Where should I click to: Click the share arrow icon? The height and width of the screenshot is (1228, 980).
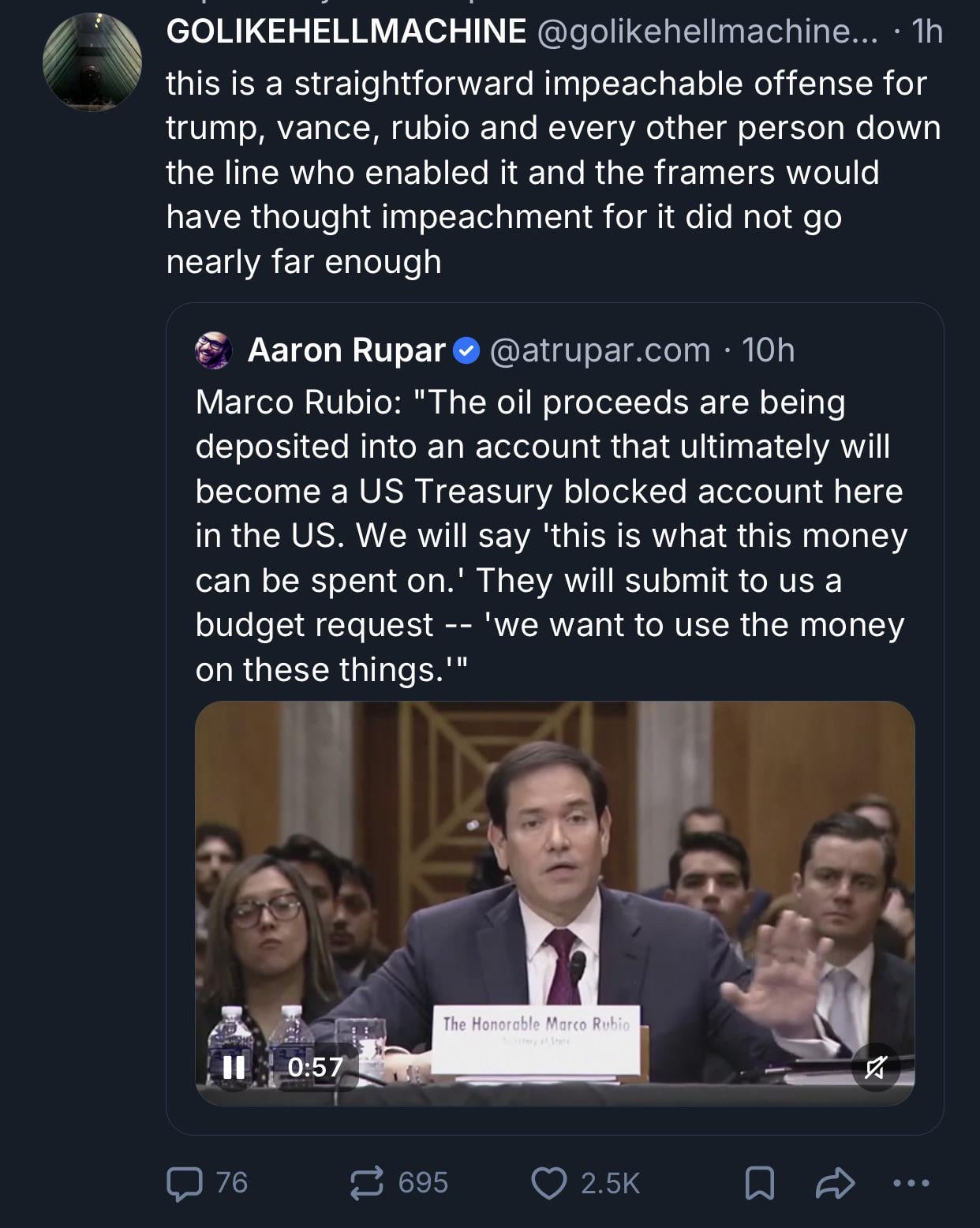click(x=835, y=1183)
